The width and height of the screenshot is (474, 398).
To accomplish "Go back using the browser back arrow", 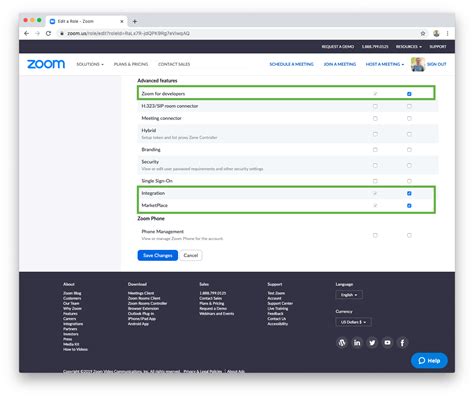I will point(27,33).
